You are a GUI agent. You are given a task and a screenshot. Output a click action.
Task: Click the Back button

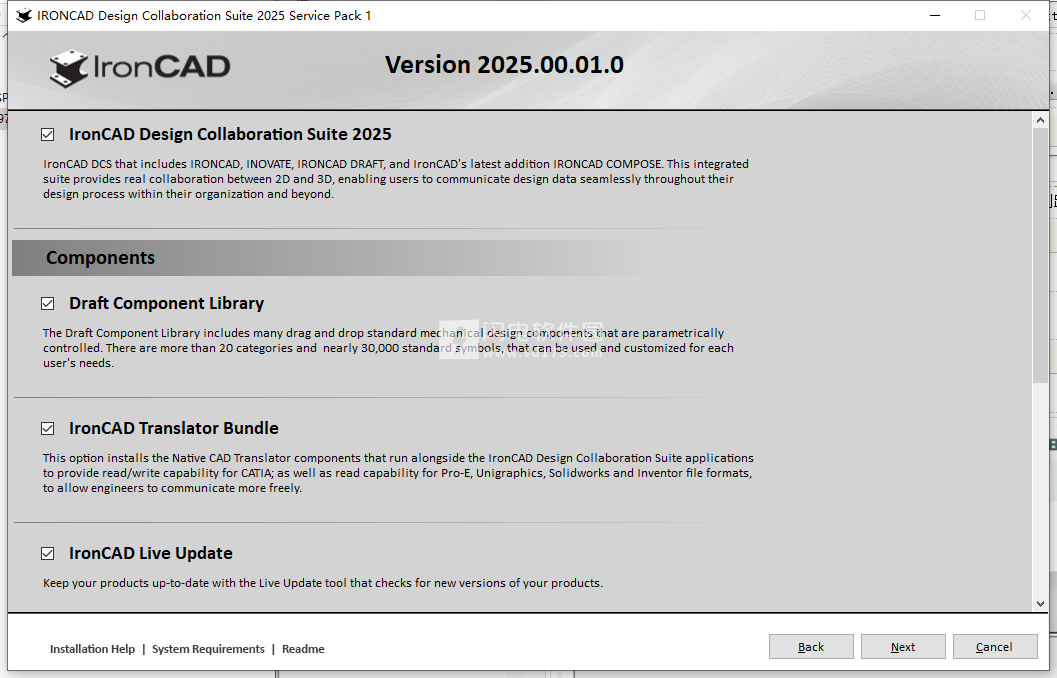click(811, 647)
